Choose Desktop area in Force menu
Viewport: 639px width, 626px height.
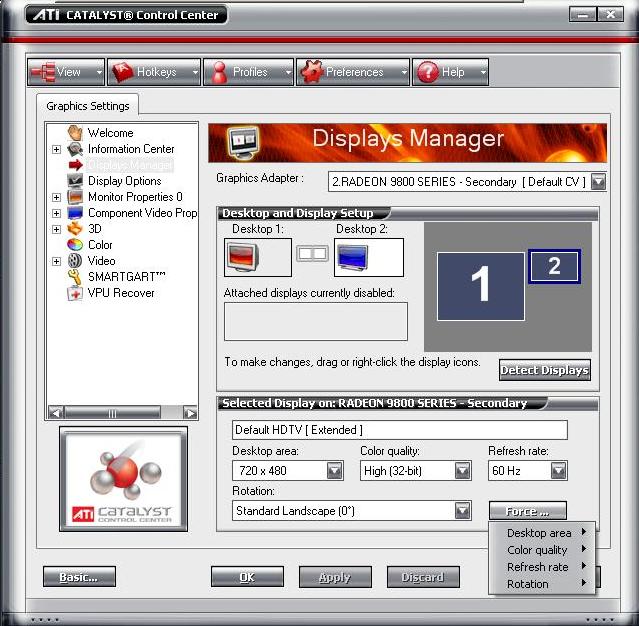542,533
